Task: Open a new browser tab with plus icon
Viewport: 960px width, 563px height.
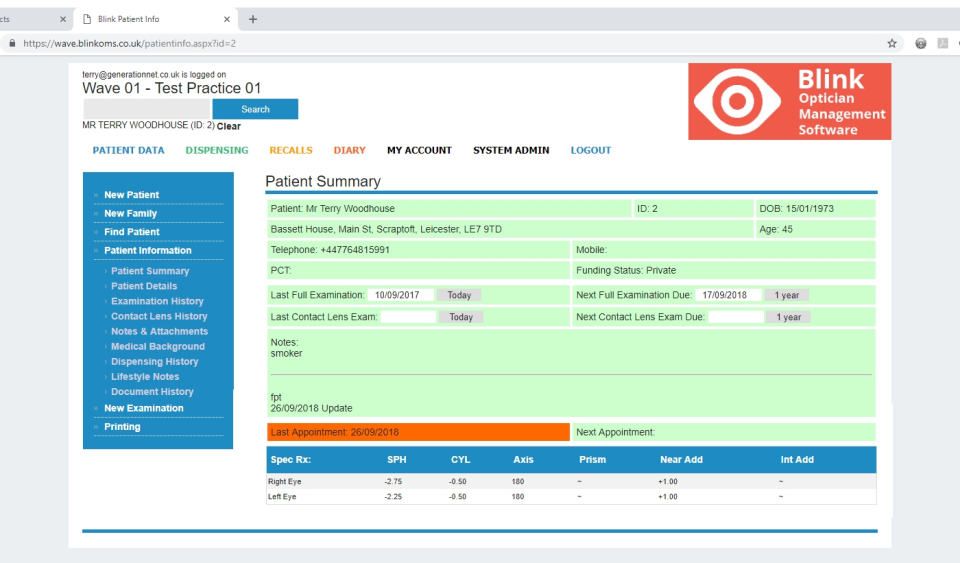Action: [x=253, y=19]
